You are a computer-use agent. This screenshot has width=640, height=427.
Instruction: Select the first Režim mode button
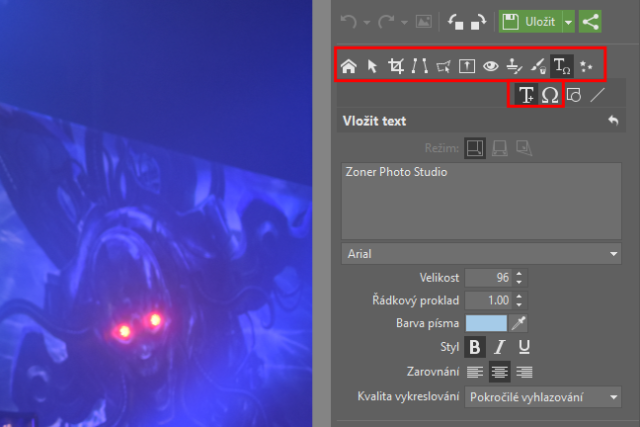coord(475,148)
